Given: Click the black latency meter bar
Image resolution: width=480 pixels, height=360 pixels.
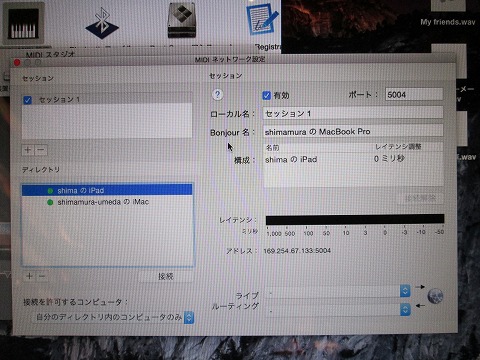Looking at the screenshot, I should coord(355,219).
